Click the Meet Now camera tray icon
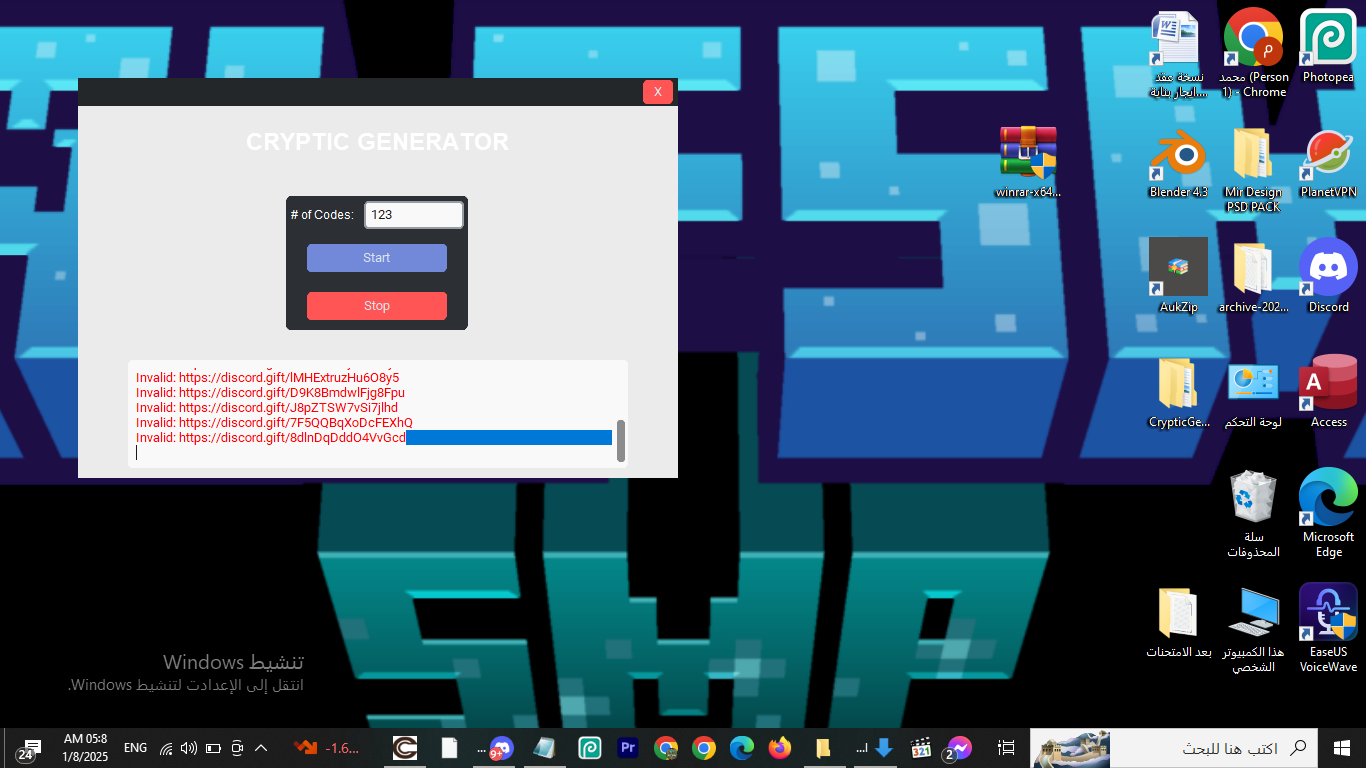 pyautogui.click(x=237, y=748)
